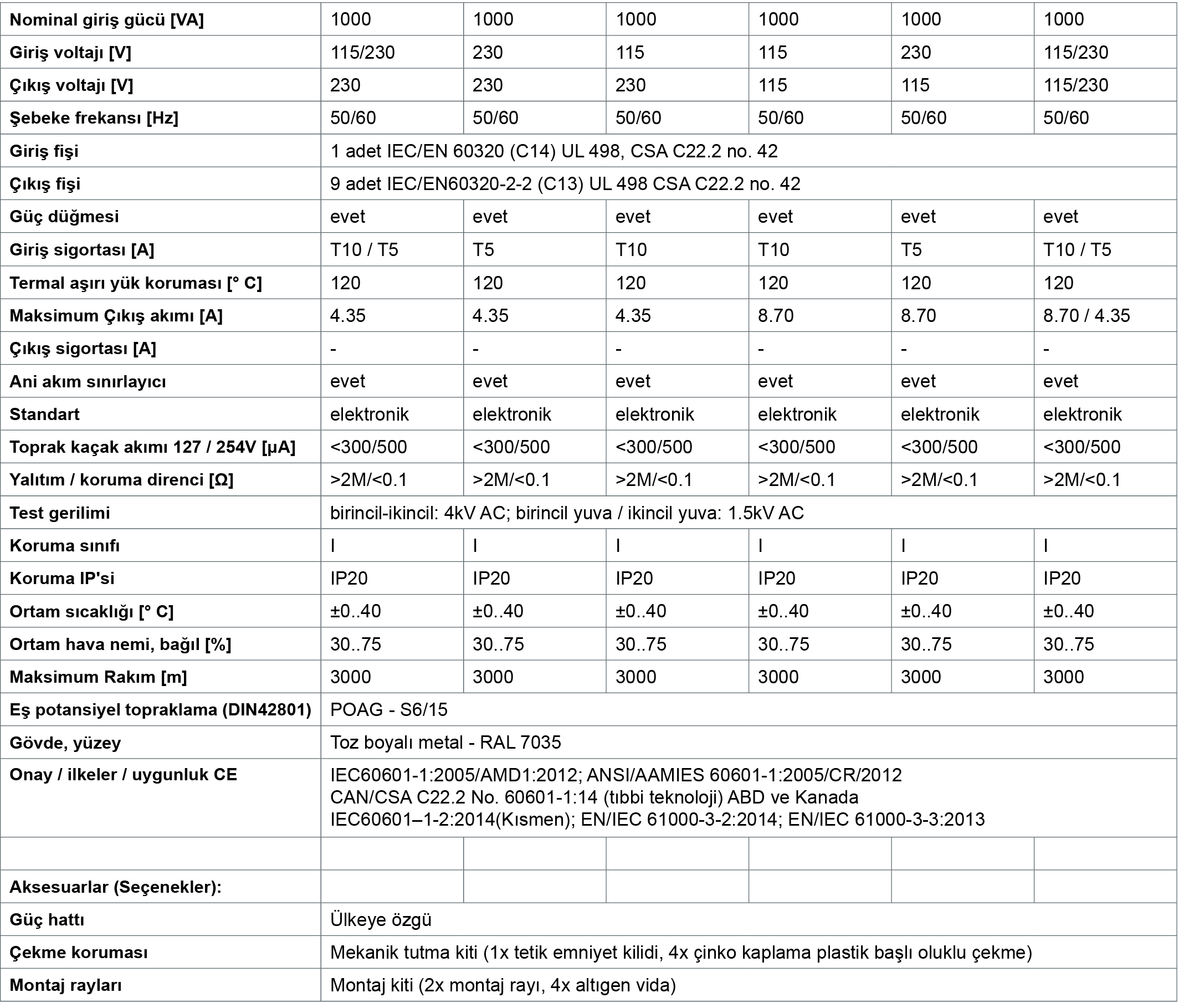
Task: Click the 'Montaj rayları' label
Action: (66, 986)
